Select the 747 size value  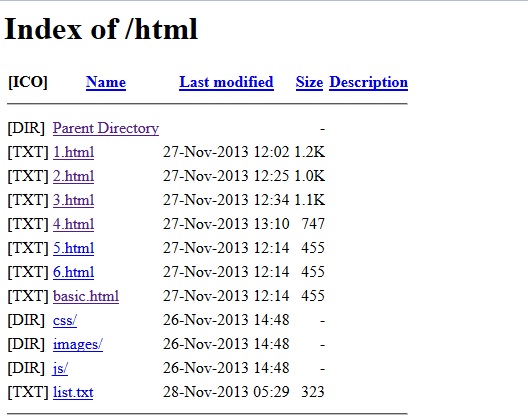coord(313,224)
